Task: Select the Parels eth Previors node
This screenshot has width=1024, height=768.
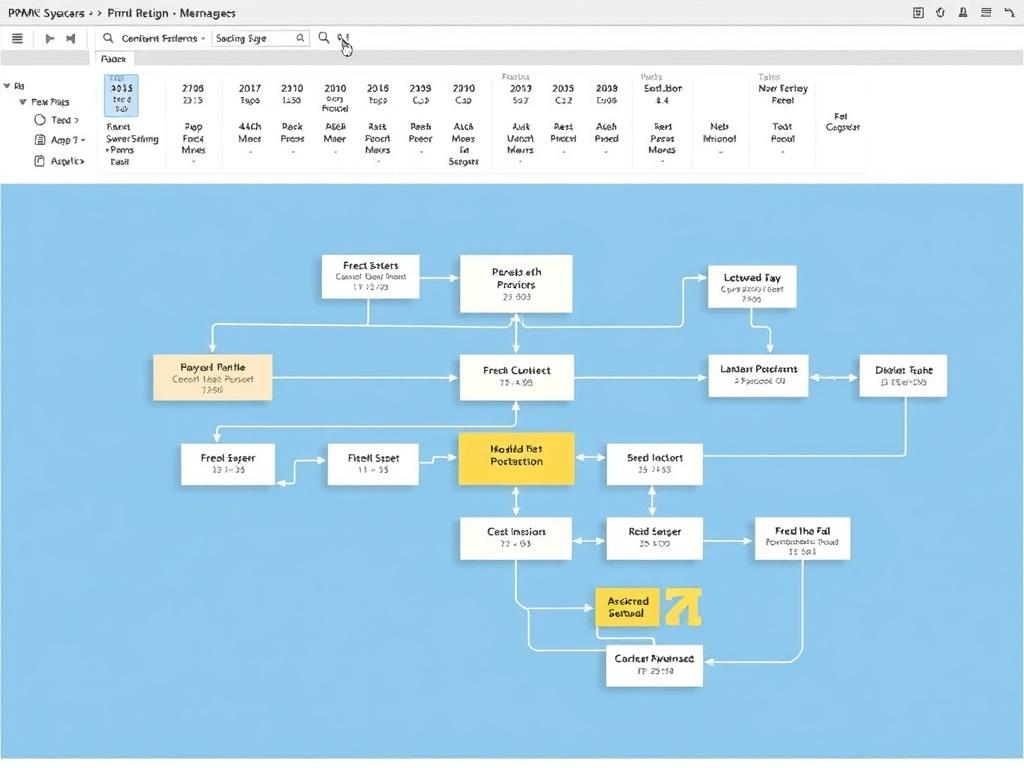Action: pyautogui.click(x=516, y=283)
